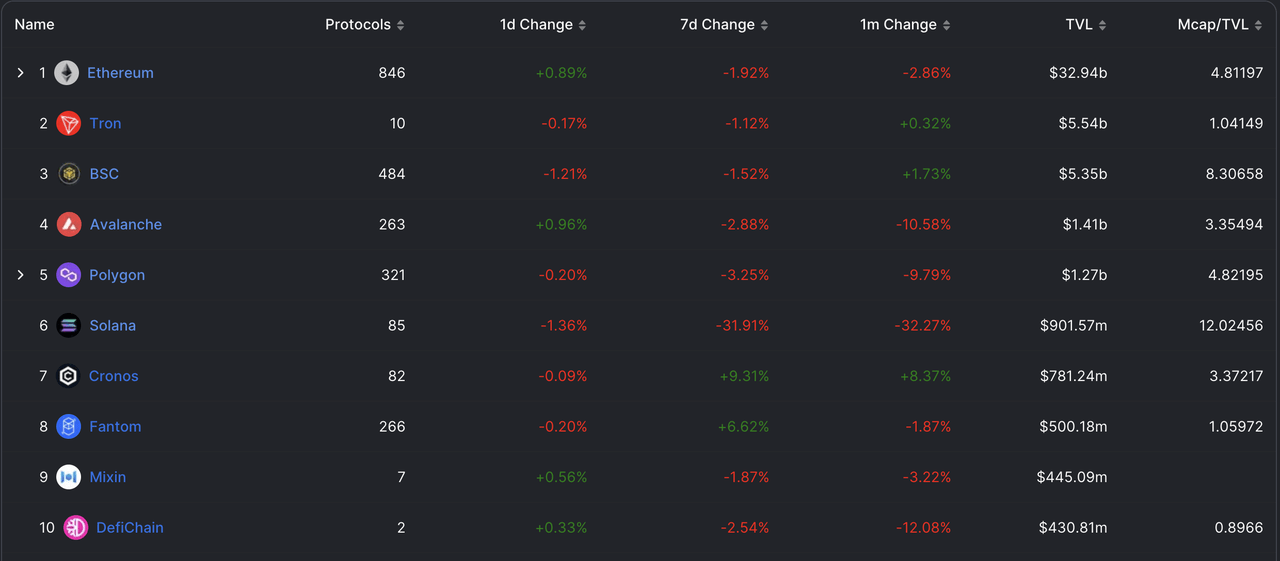Click the purple Polygon logo icon
Screen dimensions: 1280x561
tap(68, 275)
